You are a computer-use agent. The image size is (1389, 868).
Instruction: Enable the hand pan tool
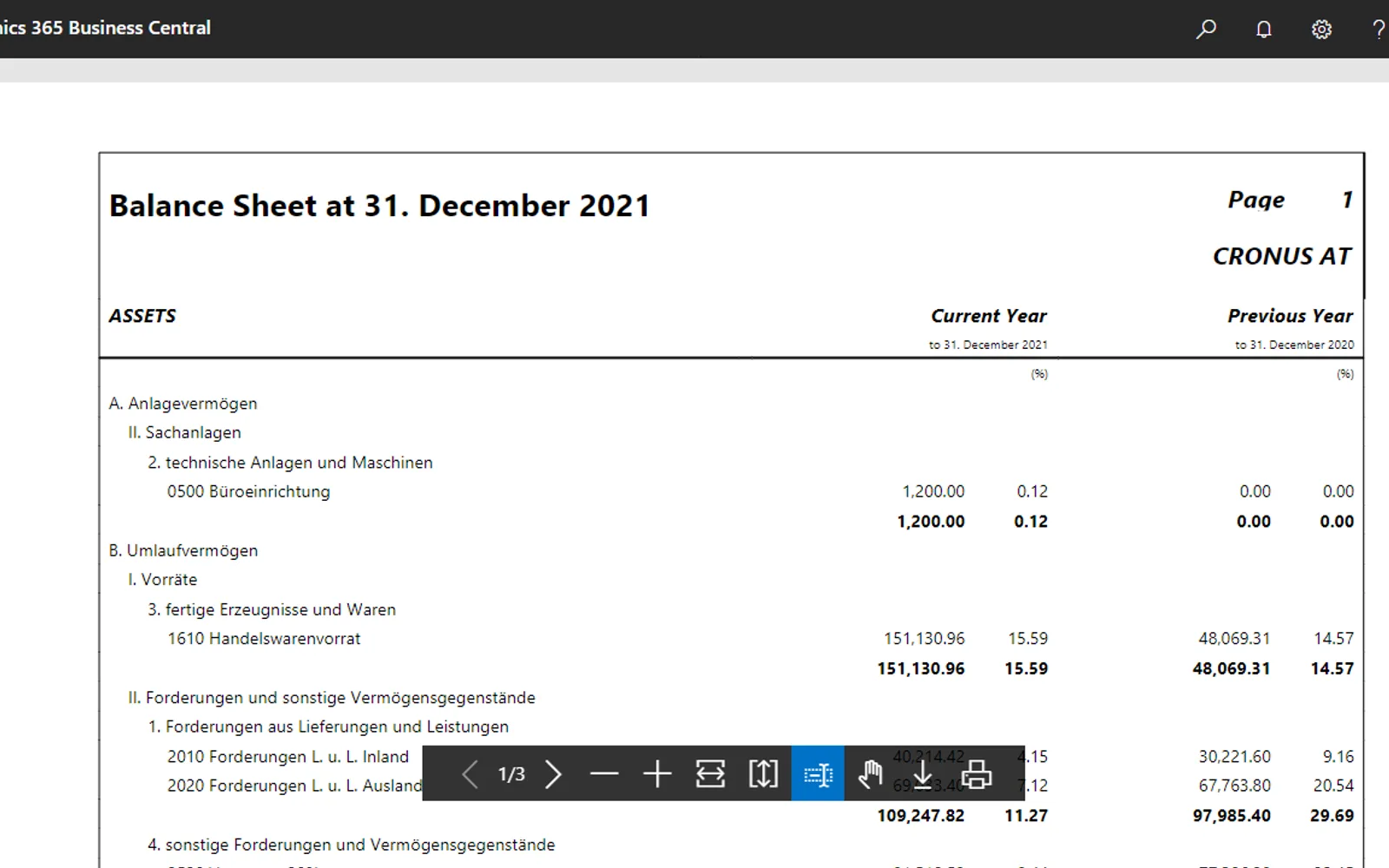point(870,773)
